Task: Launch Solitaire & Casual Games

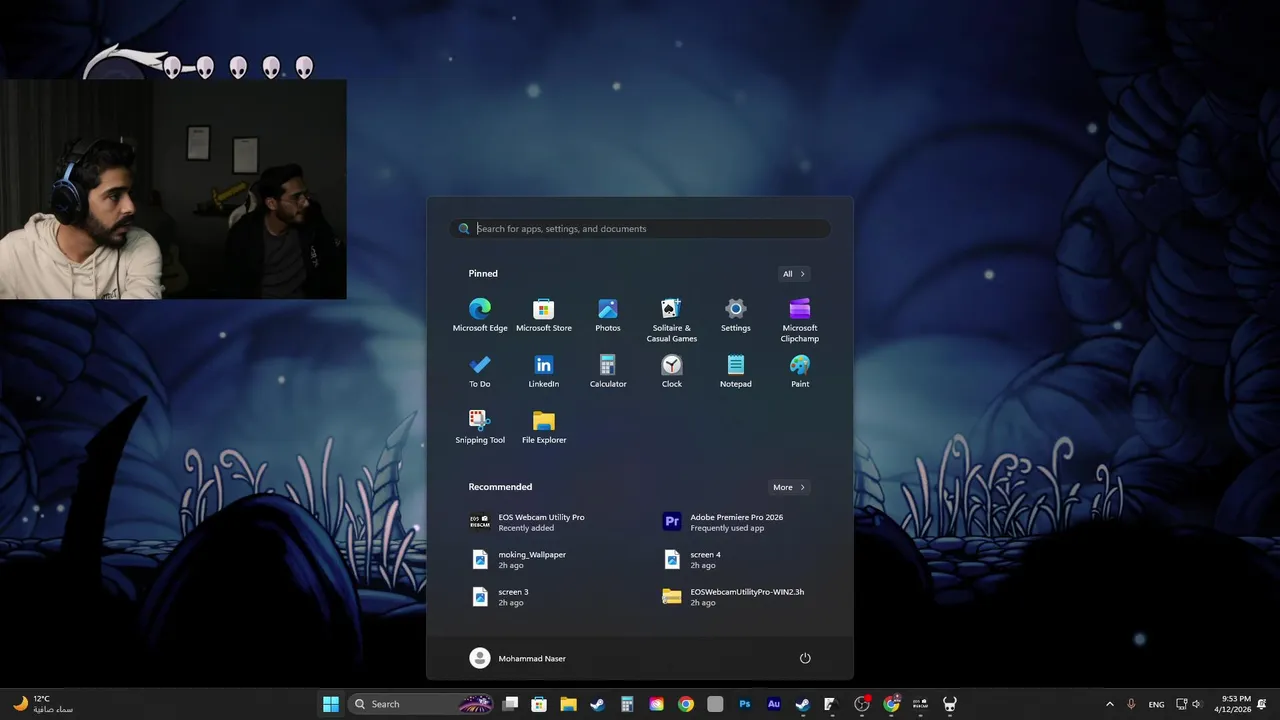Action: click(x=672, y=320)
